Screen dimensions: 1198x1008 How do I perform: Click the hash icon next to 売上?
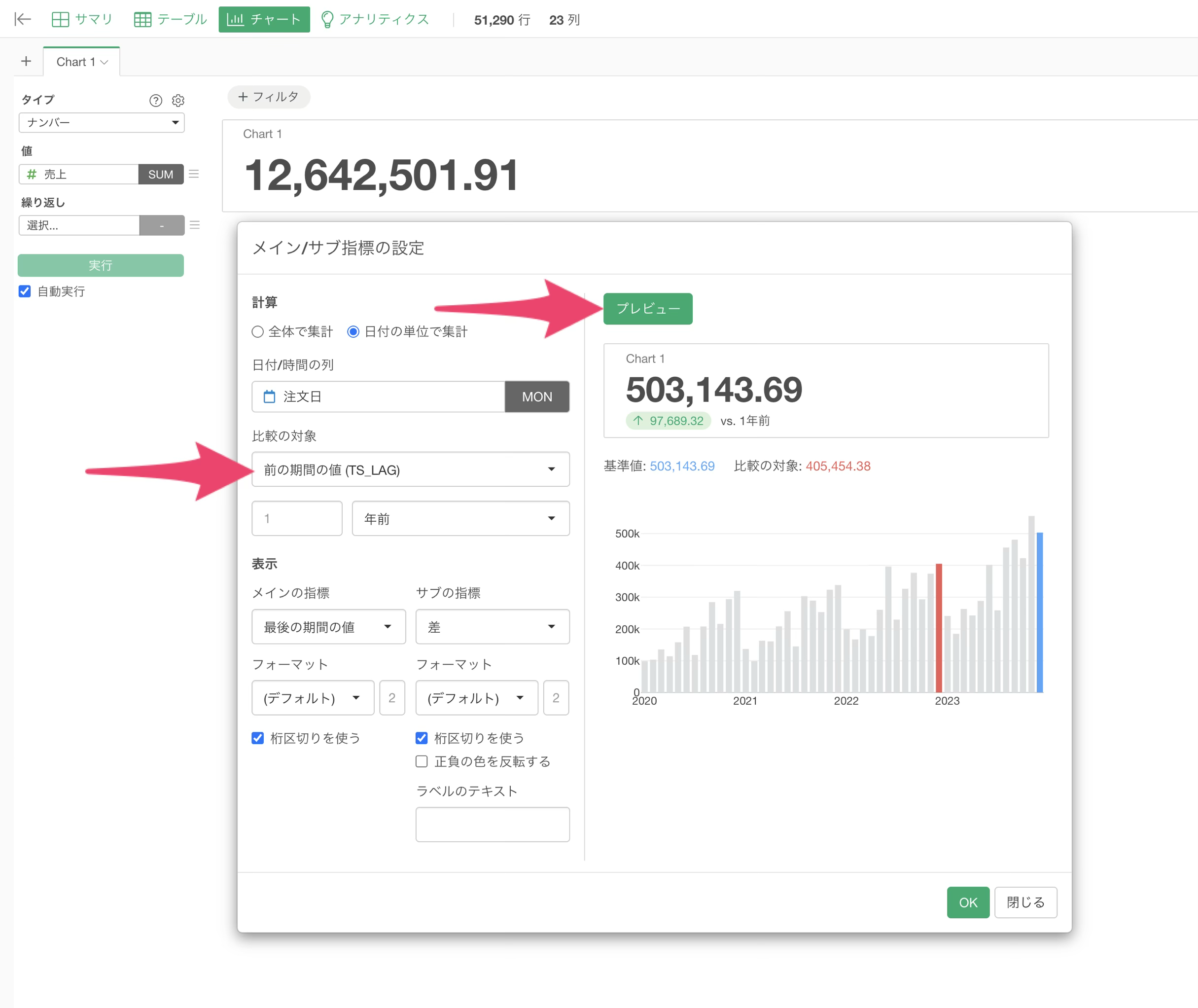[x=32, y=174]
